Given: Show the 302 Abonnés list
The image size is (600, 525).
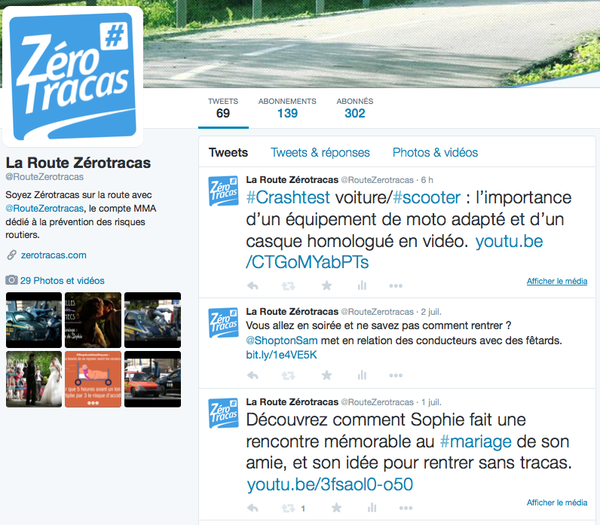Looking at the screenshot, I should (x=355, y=108).
